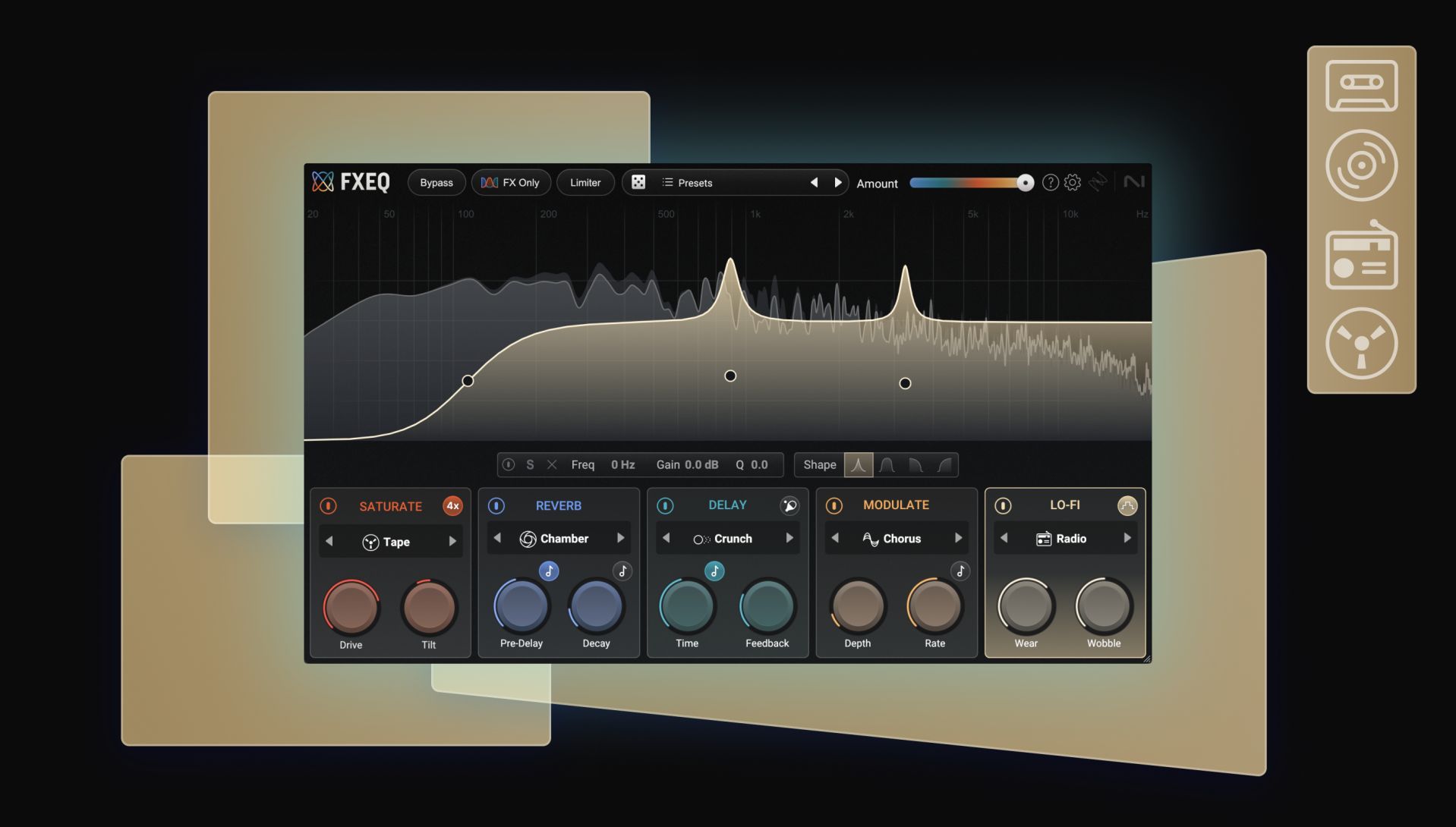The width and height of the screenshot is (1456, 827).
Task: Toggle the Delay module power
Action: 665,506
